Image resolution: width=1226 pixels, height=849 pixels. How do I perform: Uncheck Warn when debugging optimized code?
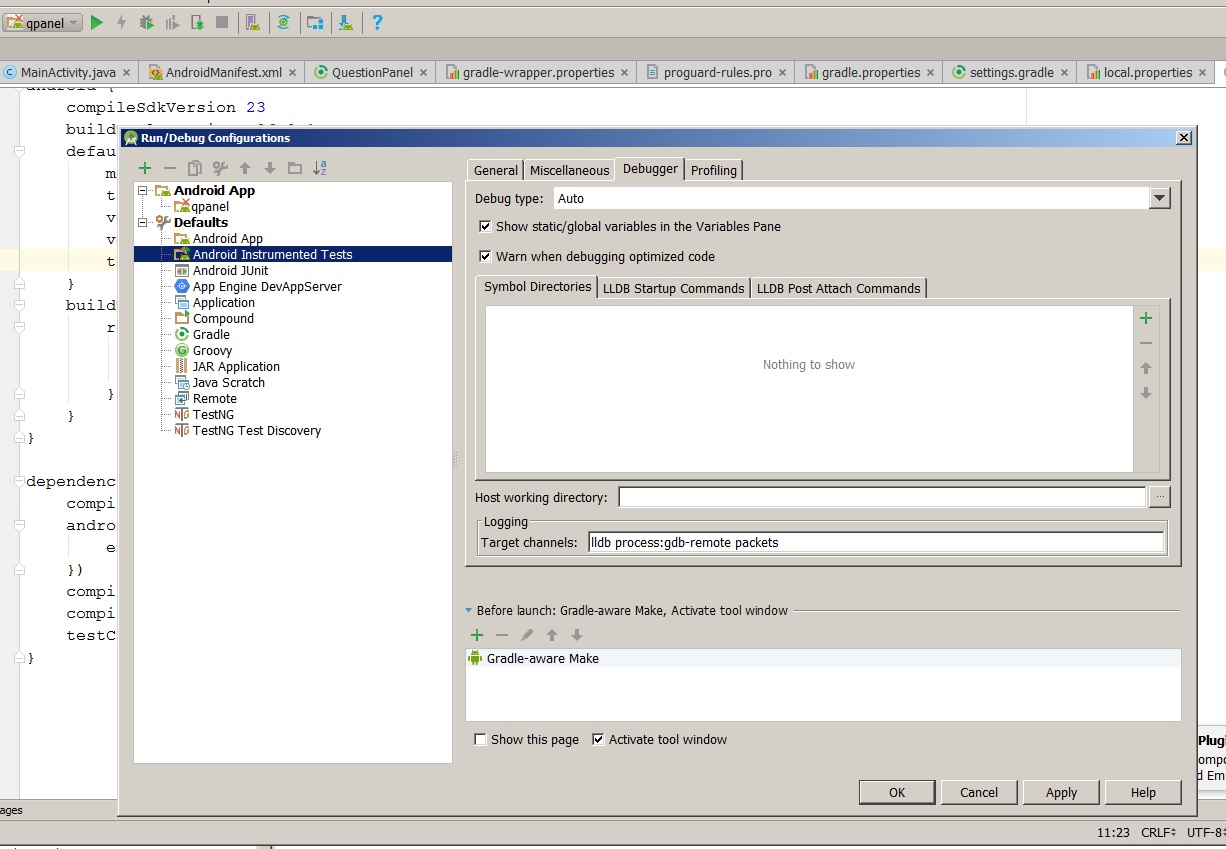[485, 256]
